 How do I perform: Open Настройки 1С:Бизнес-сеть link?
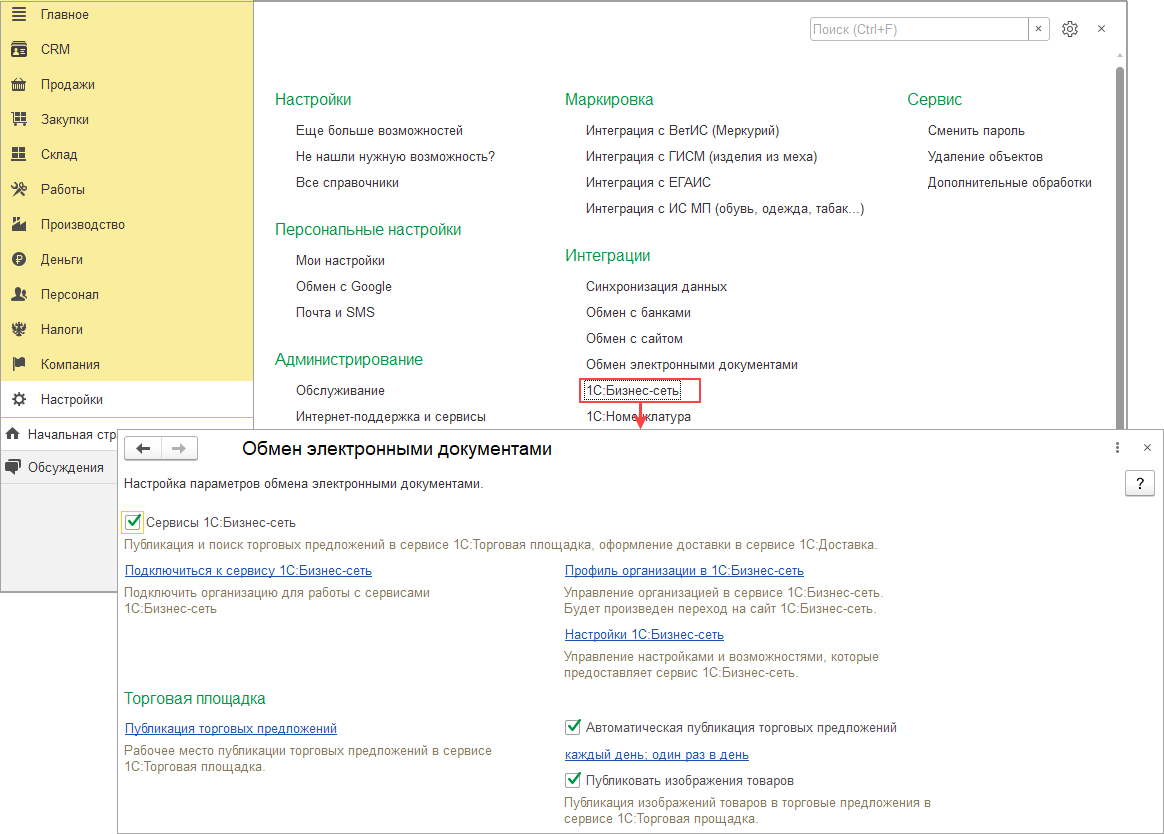tap(644, 634)
